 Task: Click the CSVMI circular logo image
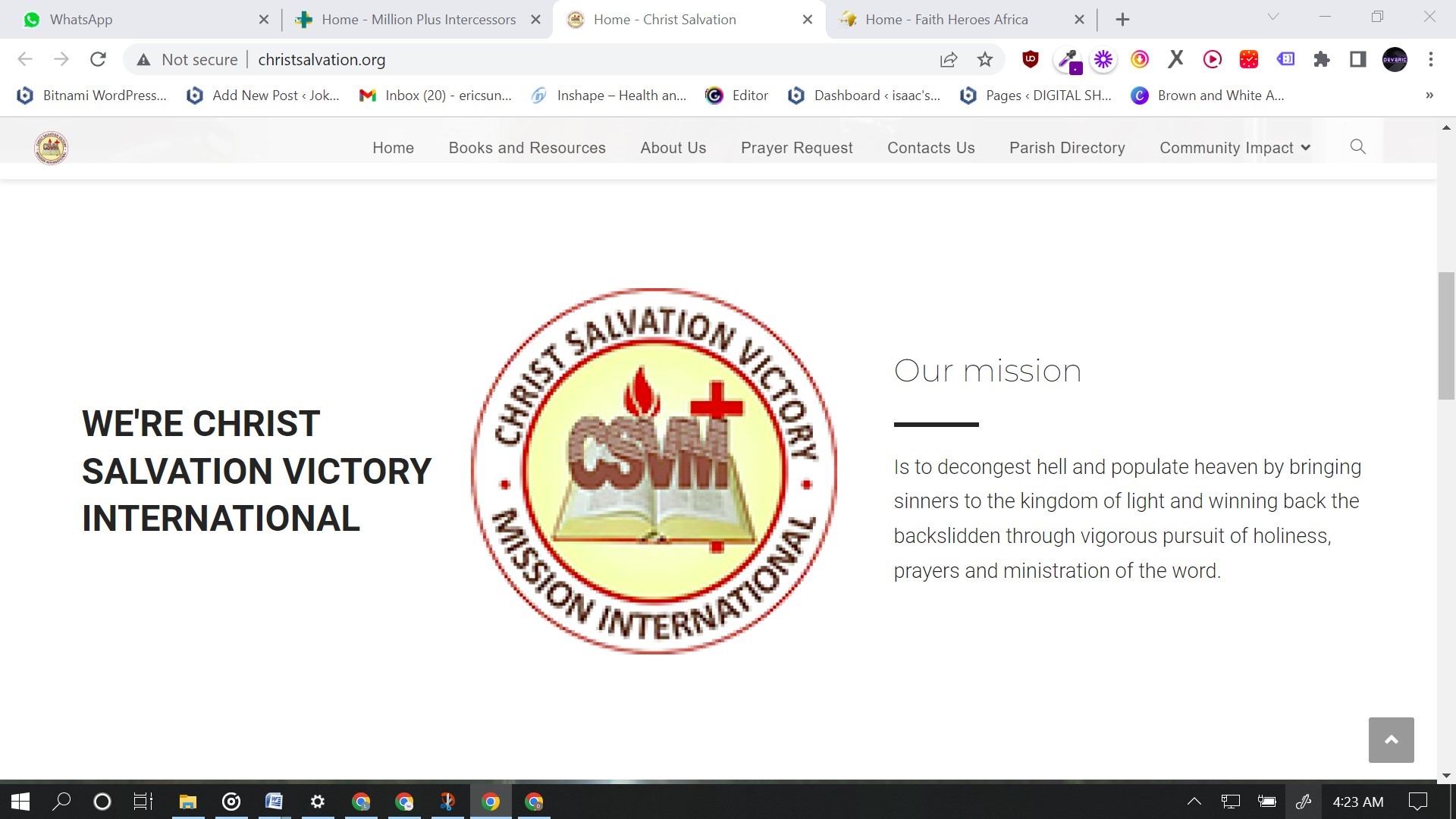pyautogui.click(x=654, y=471)
